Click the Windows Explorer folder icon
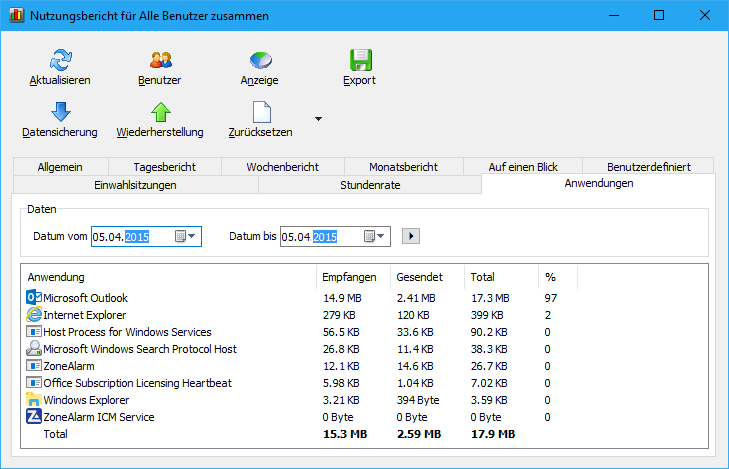729x469 pixels. click(x=34, y=400)
